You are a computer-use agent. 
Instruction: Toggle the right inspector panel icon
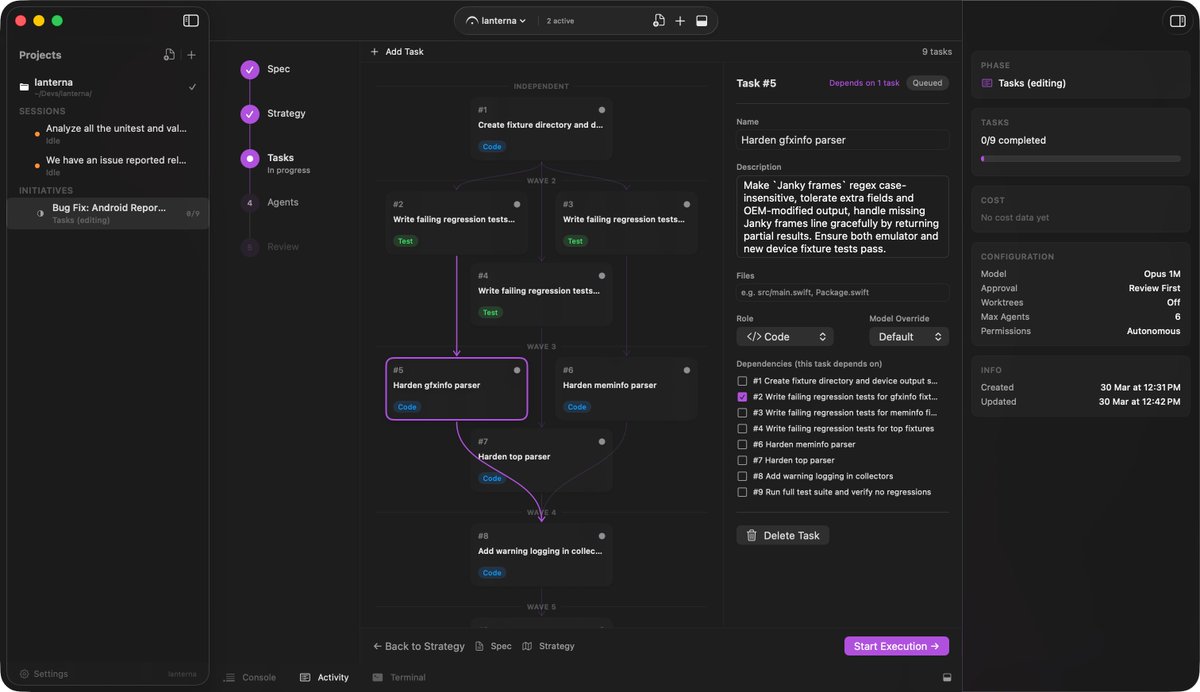pos(1177,20)
